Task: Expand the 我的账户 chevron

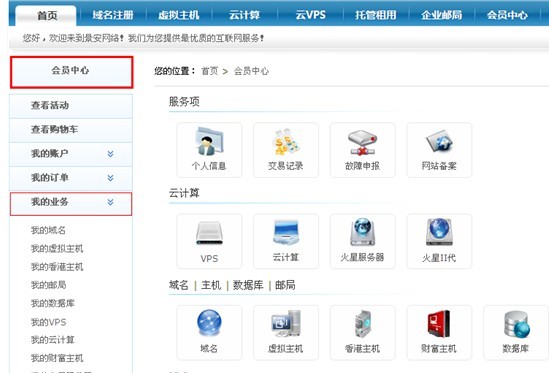Action: point(110,154)
